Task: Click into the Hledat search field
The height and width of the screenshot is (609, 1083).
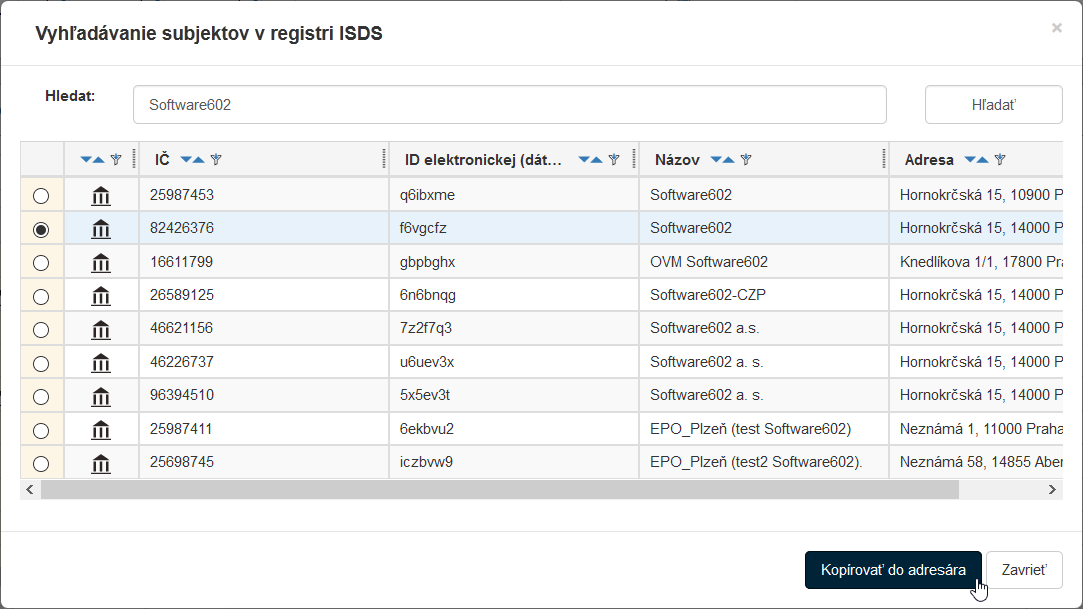Action: click(509, 104)
